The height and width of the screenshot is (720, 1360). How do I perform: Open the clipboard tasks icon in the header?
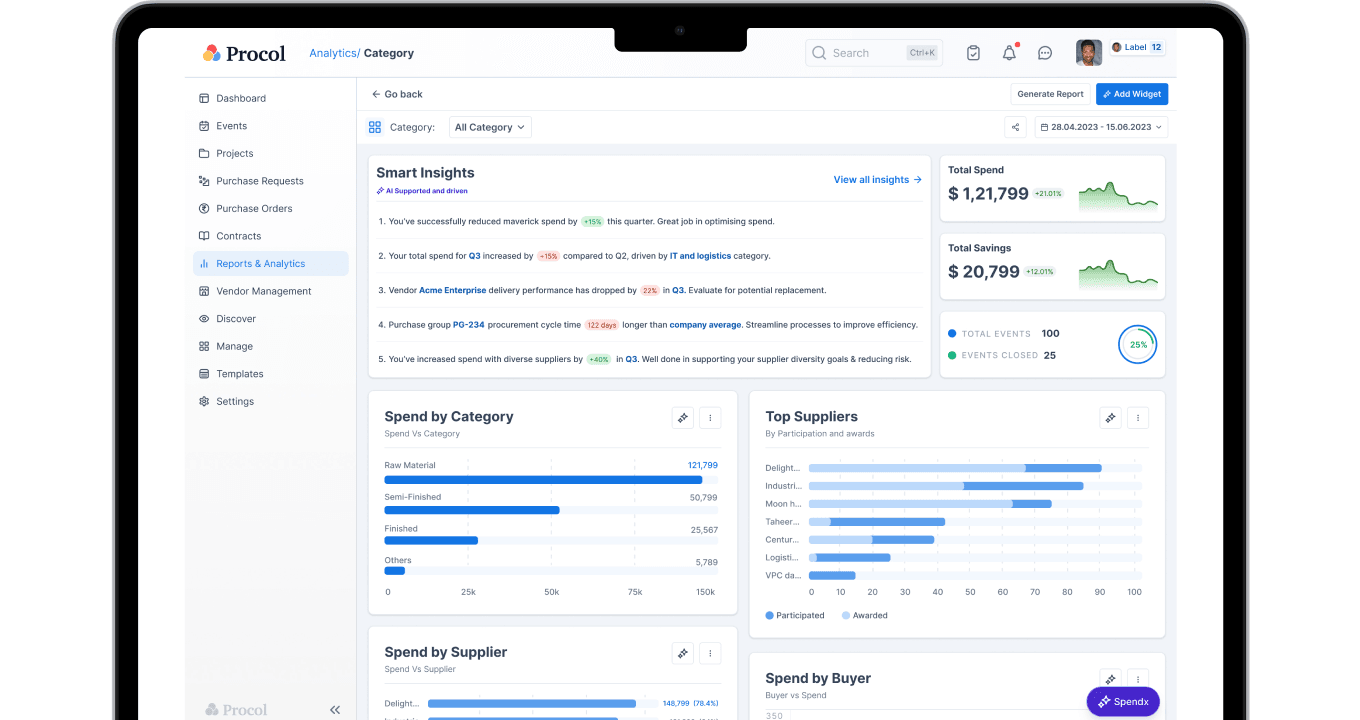click(x=973, y=52)
